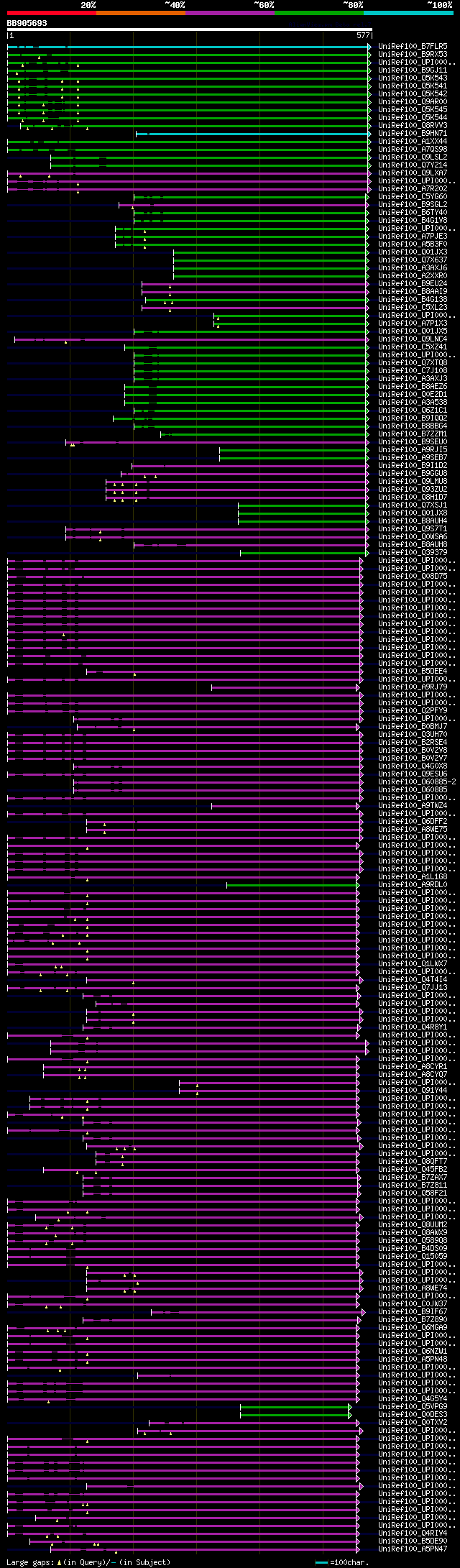Select hit UniRef100_A7R202

point(413,188)
